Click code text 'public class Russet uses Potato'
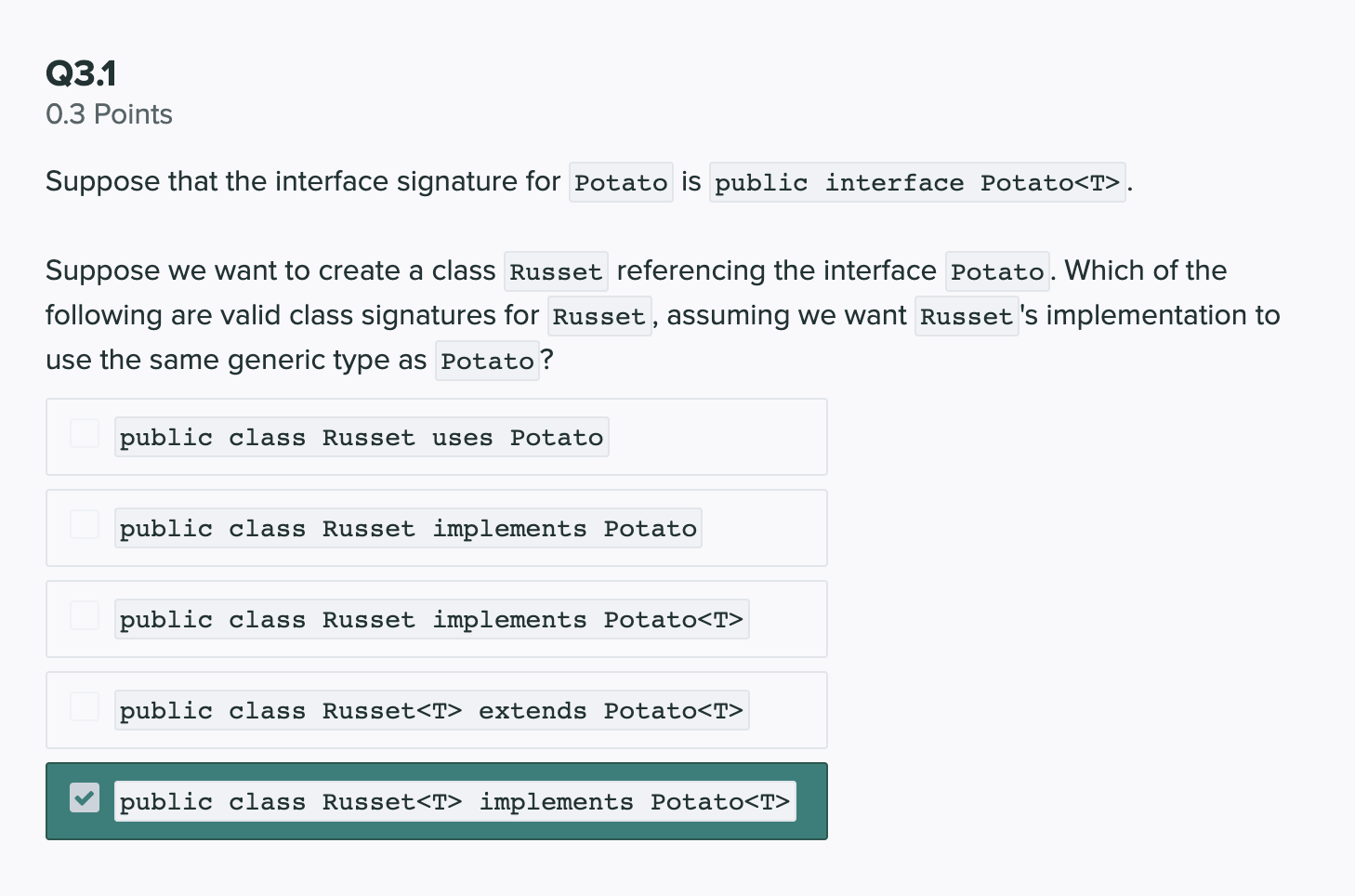1355x896 pixels. click(362, 438)
